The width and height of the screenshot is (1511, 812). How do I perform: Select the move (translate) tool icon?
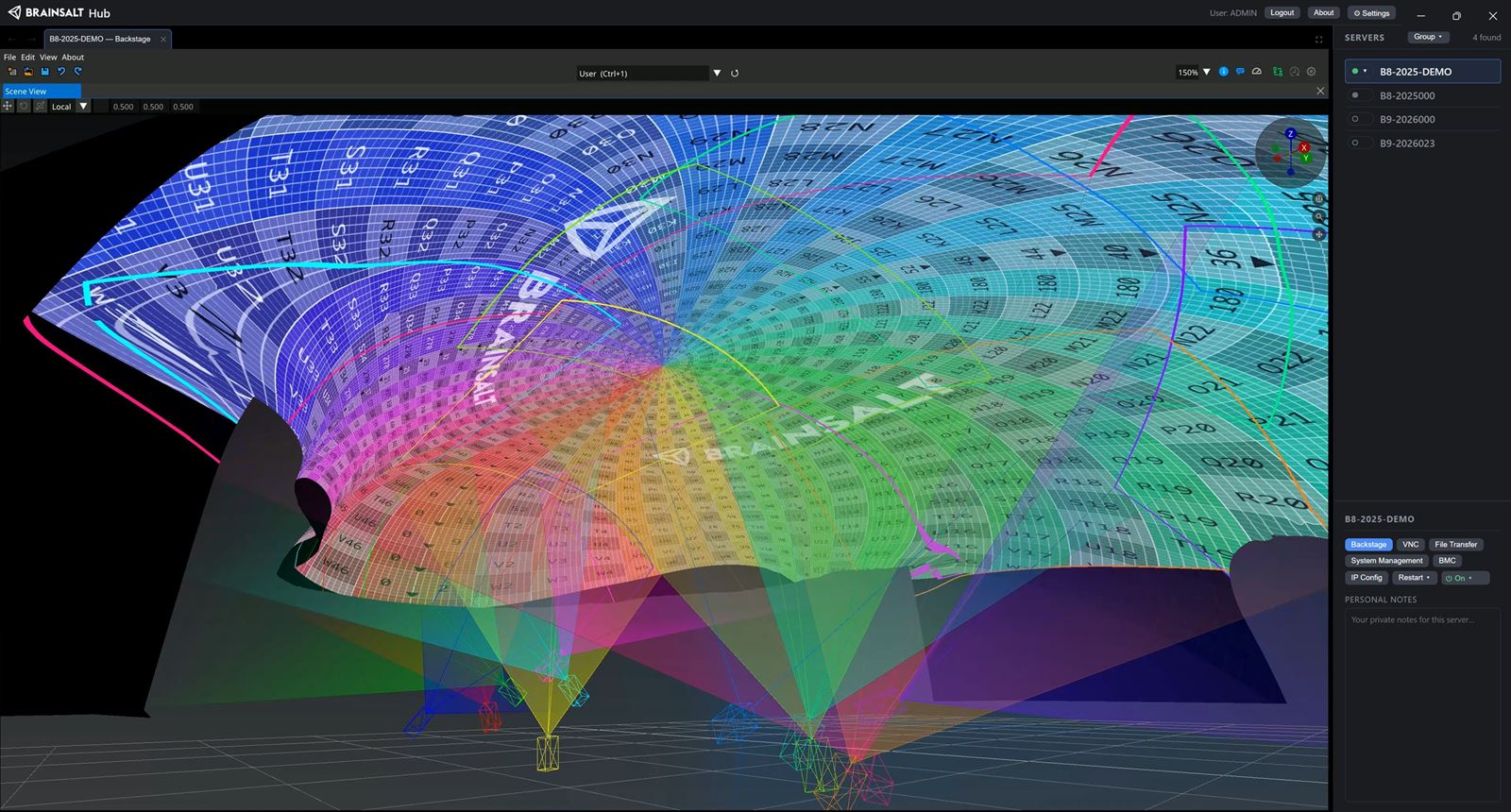coord(8,107)
